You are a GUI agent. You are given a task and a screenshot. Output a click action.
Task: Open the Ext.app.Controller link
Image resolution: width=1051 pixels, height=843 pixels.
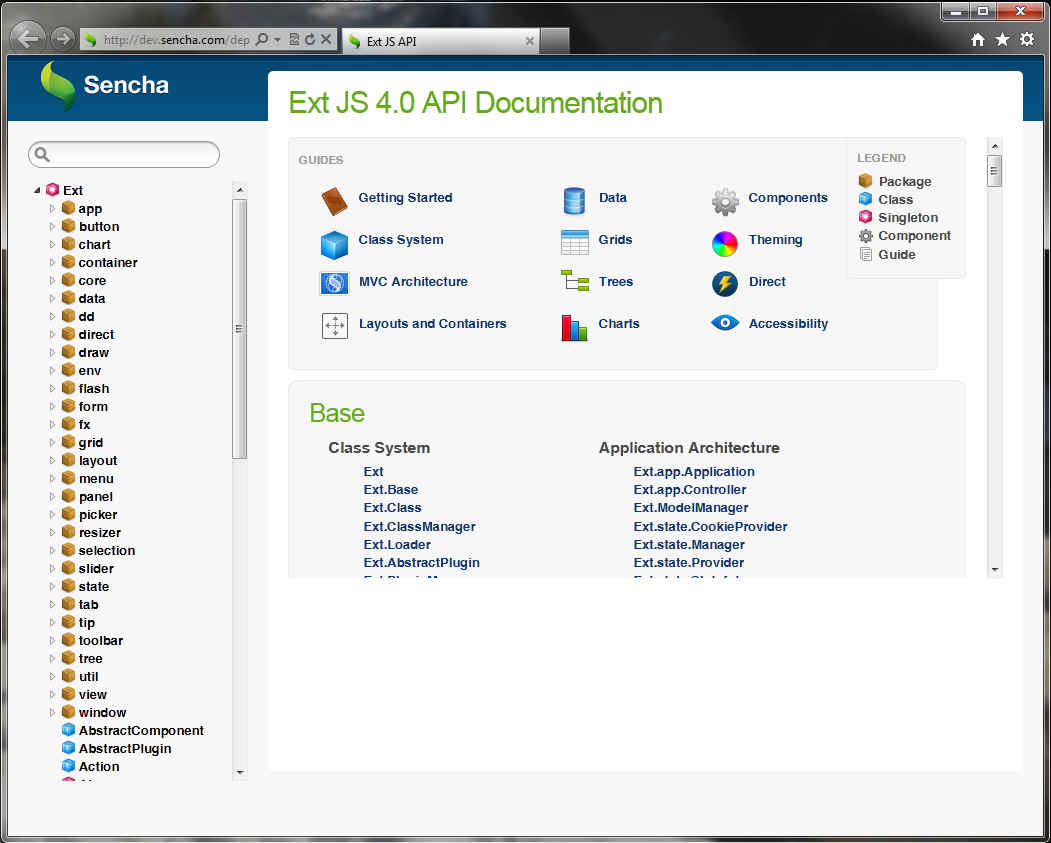tap(690, 490)
